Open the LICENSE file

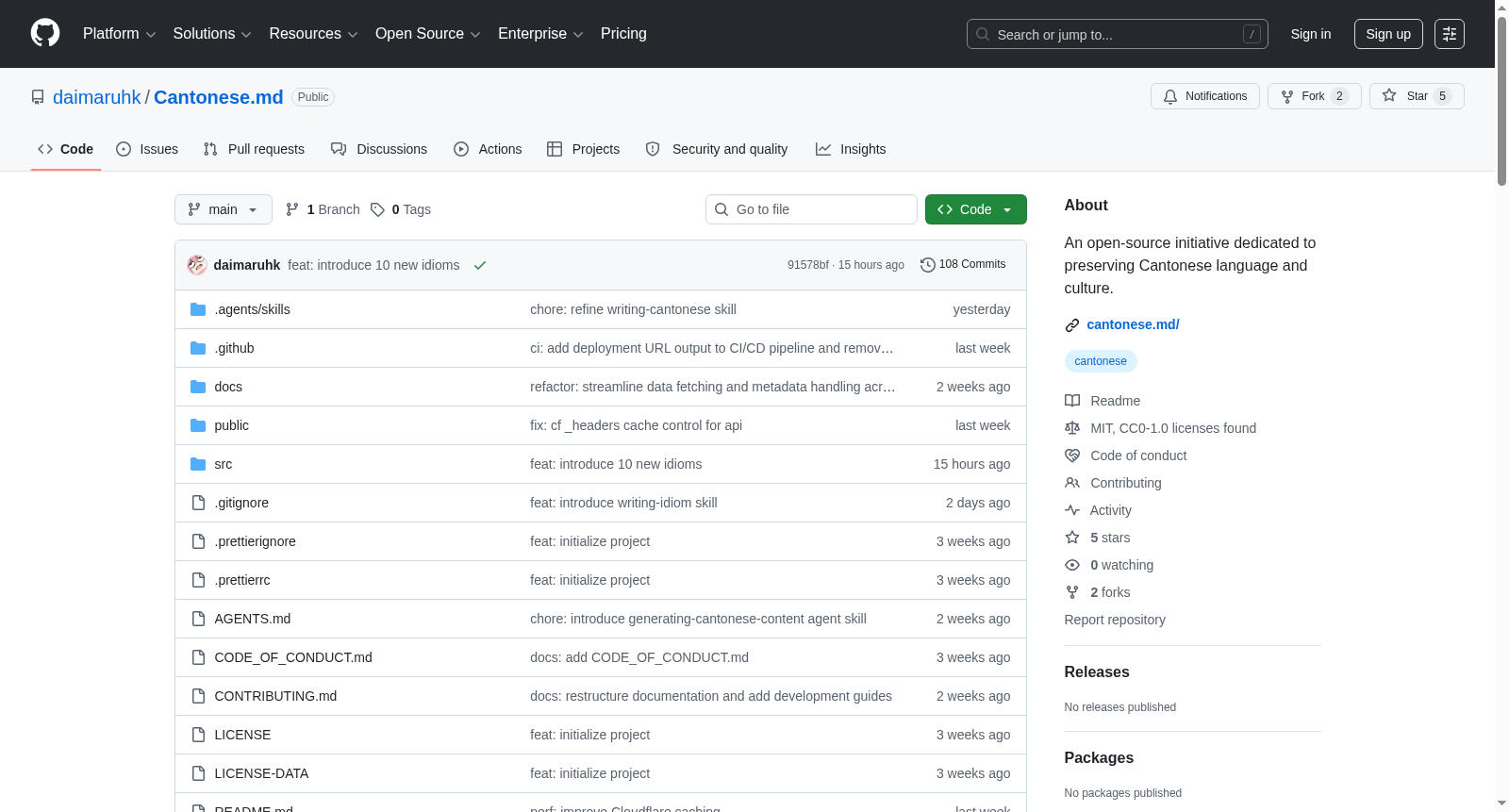[x=242, y=735]
